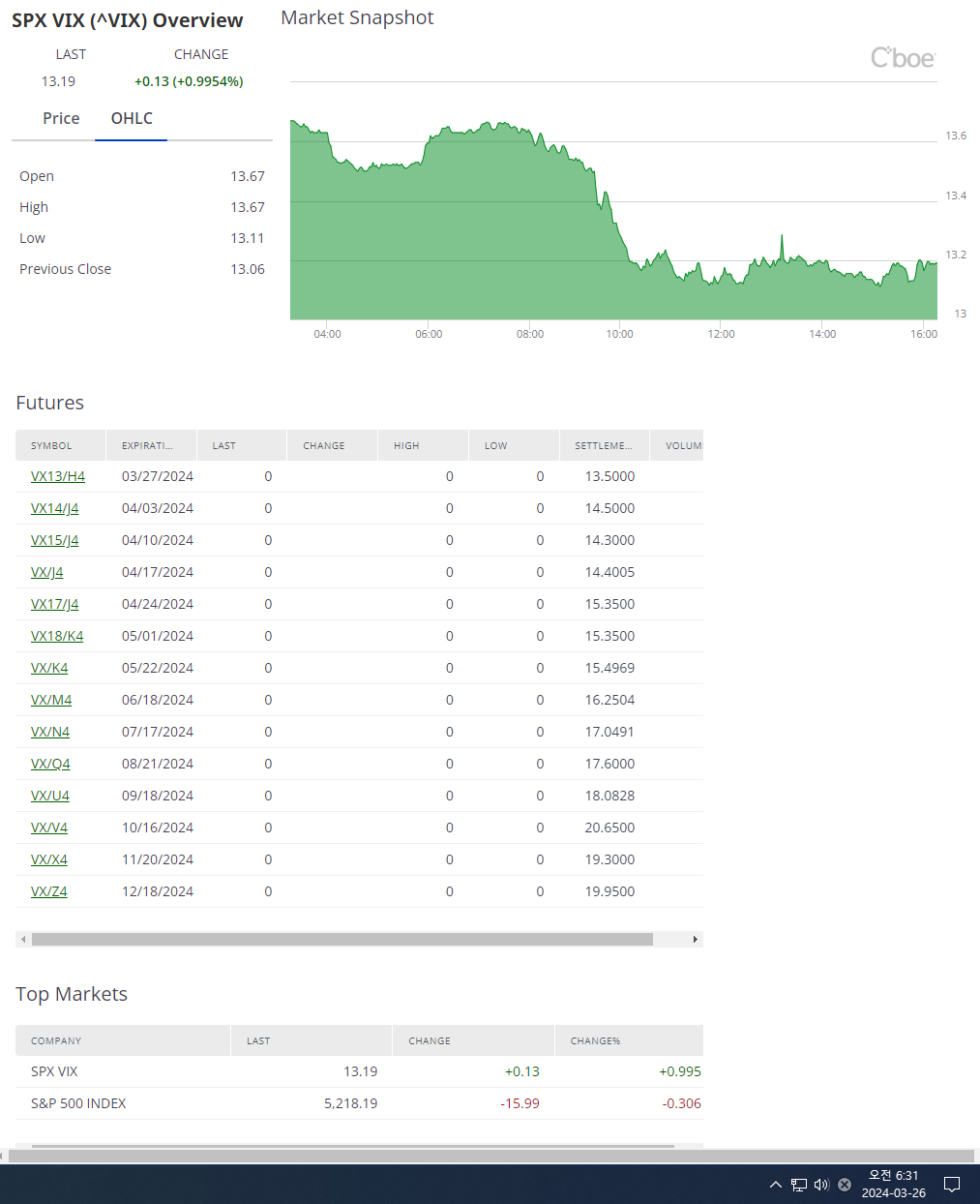Click the +0.13 (+0.9954%) change value

tap(189, 81)
